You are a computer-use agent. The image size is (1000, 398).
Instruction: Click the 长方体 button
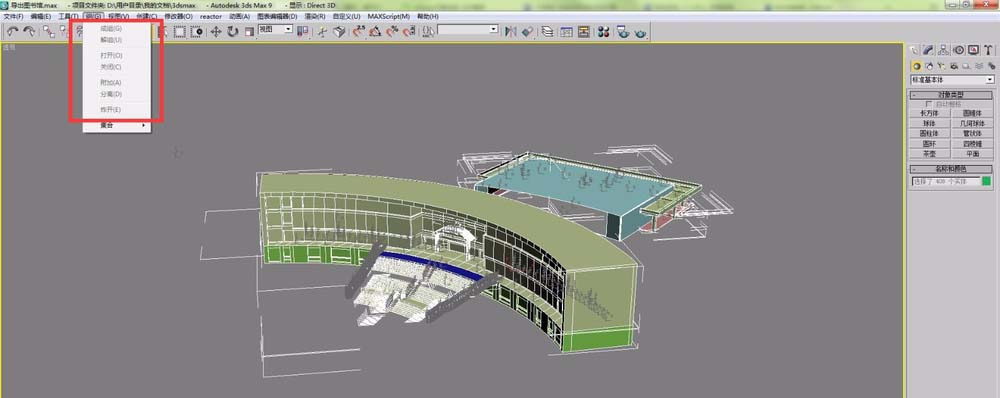tap(930, 113)
